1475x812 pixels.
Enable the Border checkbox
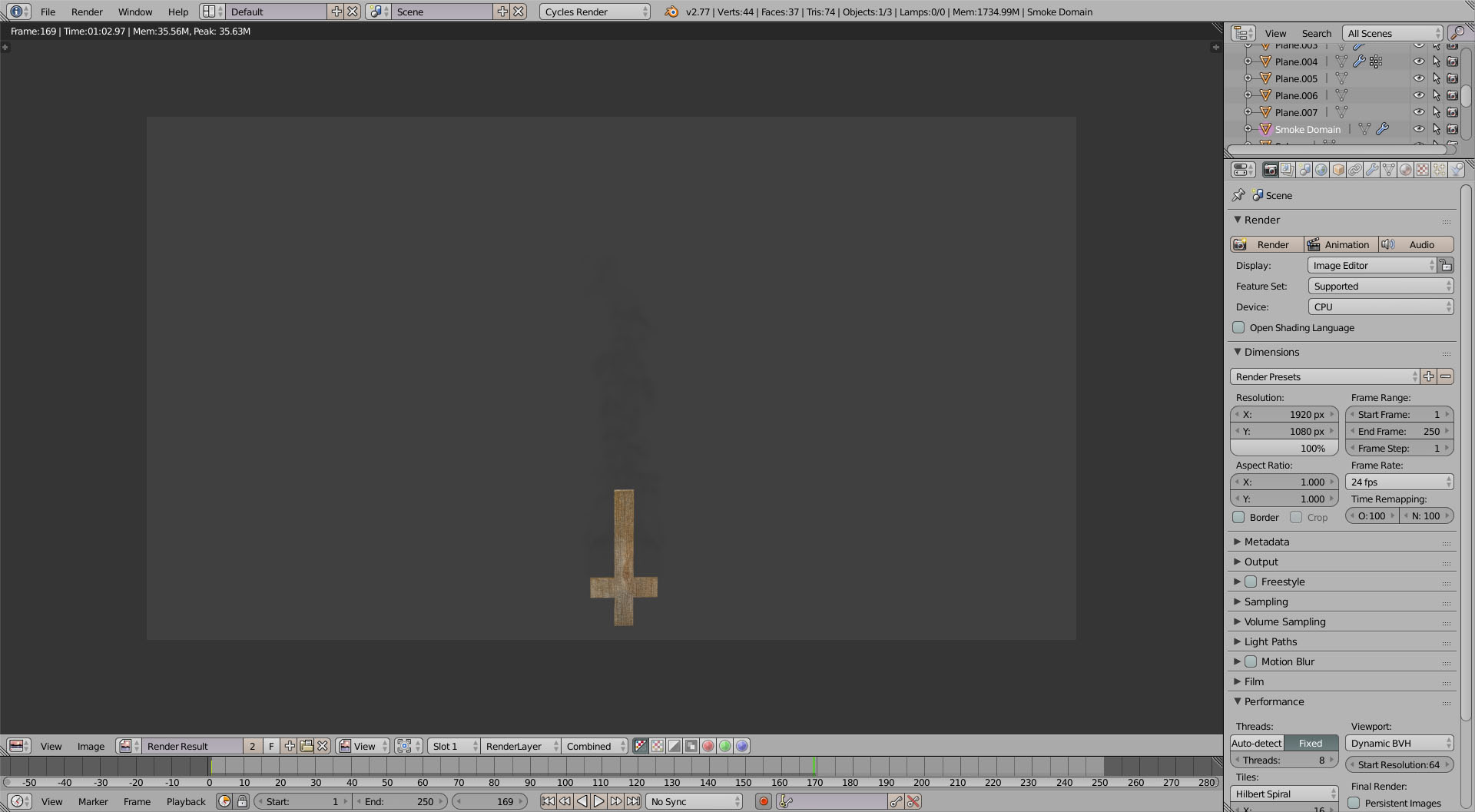point(1238,517)
